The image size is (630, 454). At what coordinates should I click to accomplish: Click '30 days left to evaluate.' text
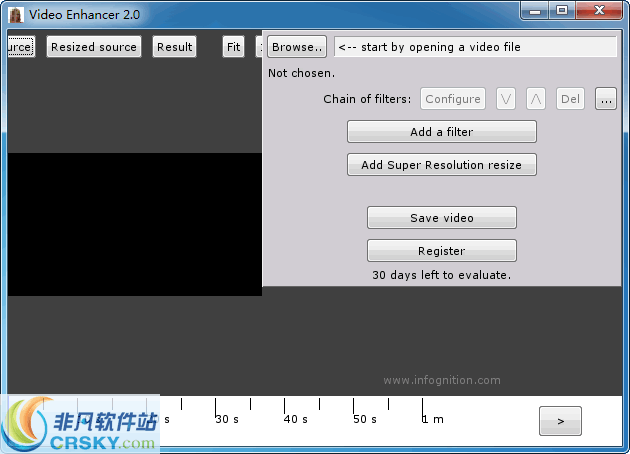(442, 275)
